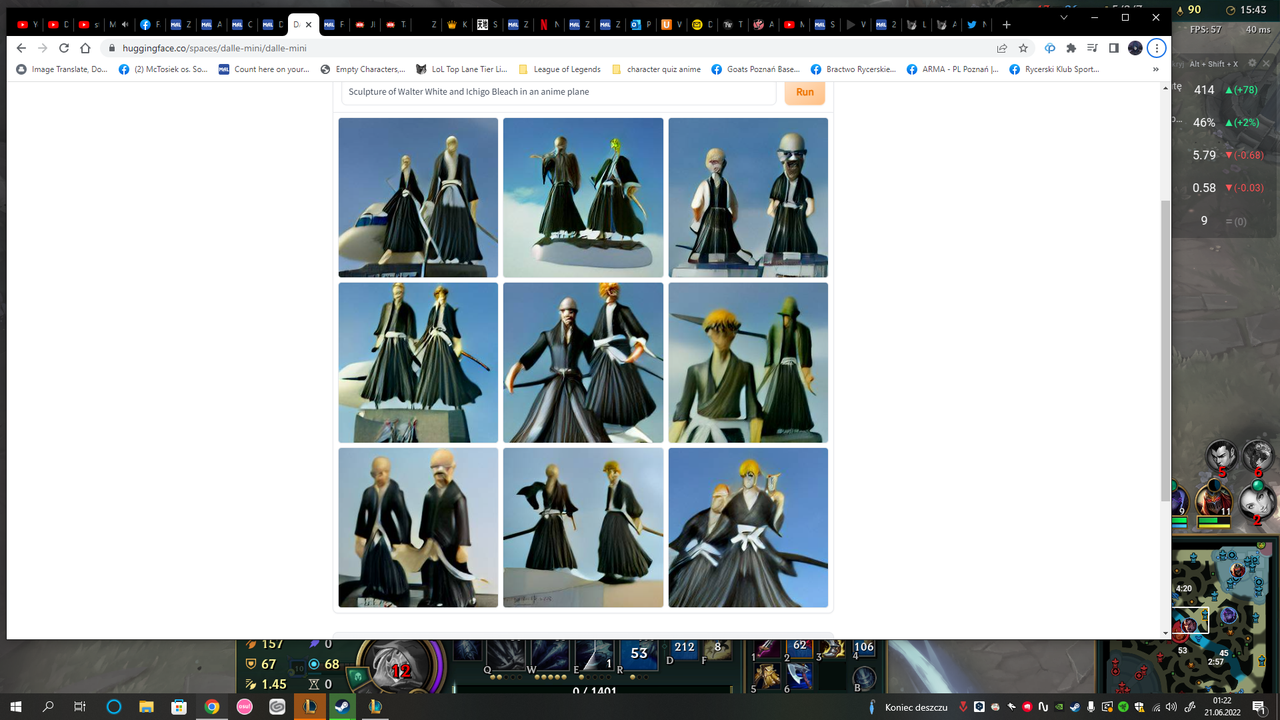Open the Chrome profile avatar
The width and height of the screenshot is (1280, 720).
click(x=1135, y=48)
